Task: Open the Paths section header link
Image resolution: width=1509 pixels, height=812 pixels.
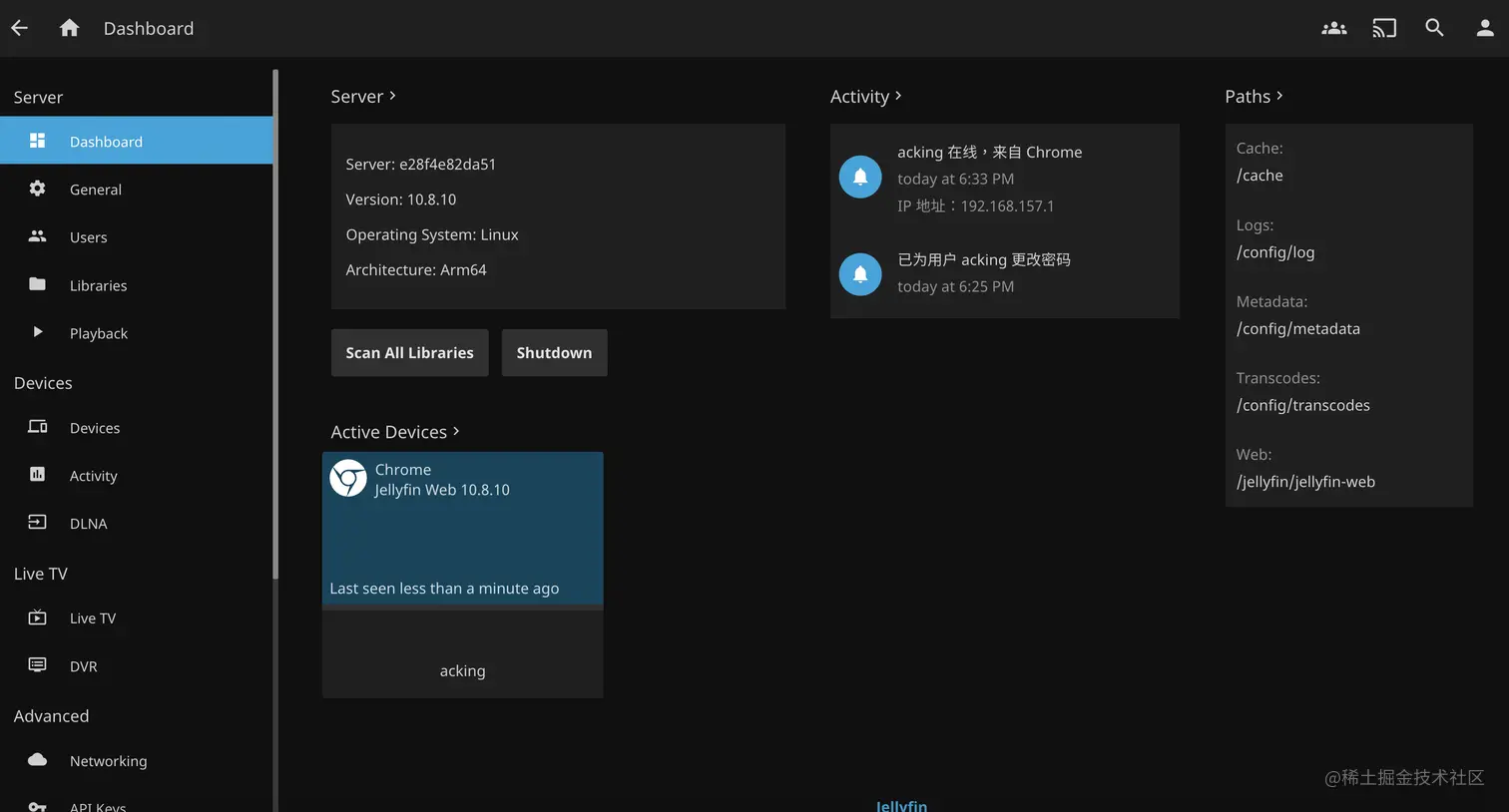Action: click(x=1254, y=96)
